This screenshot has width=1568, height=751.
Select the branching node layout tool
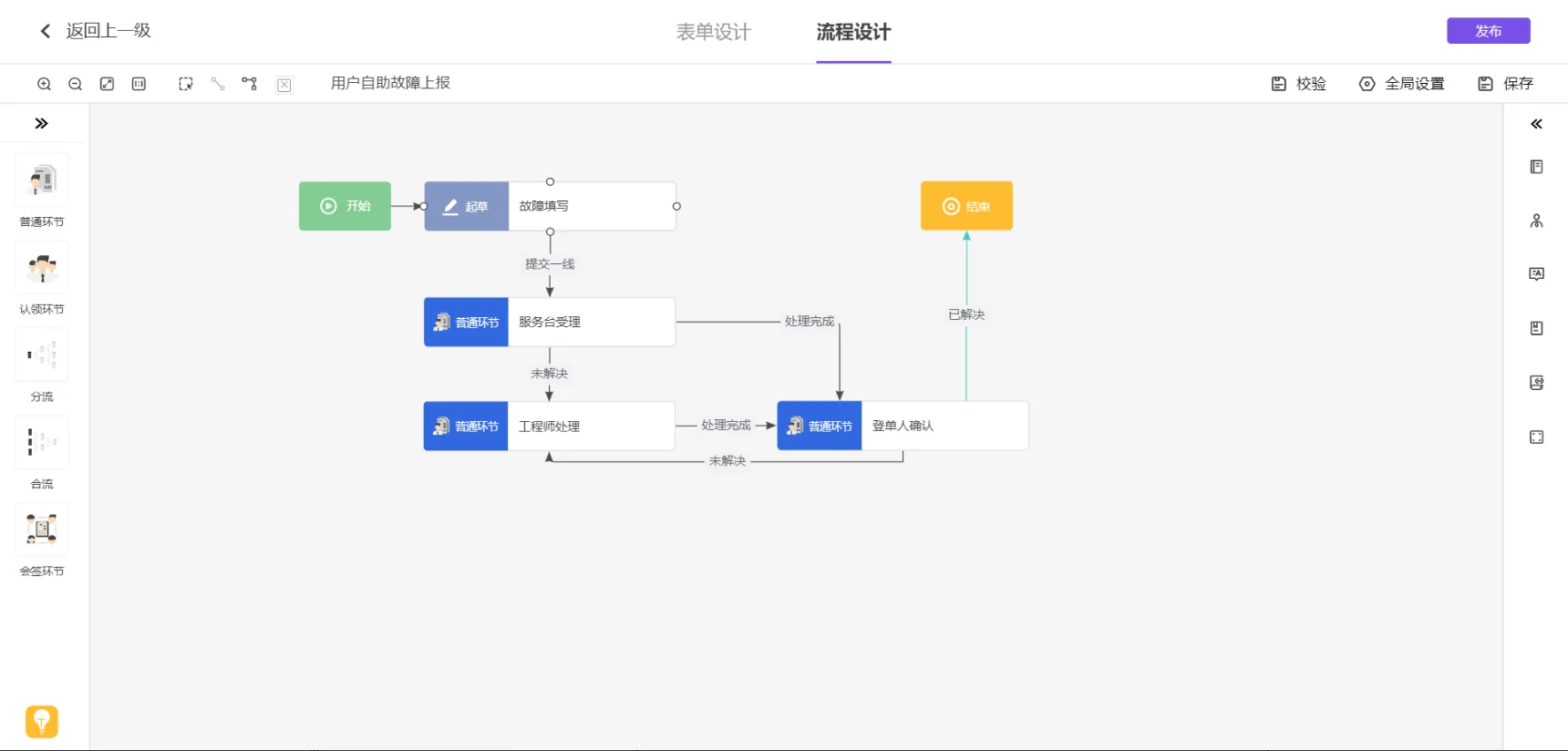(x=250, y=84)
